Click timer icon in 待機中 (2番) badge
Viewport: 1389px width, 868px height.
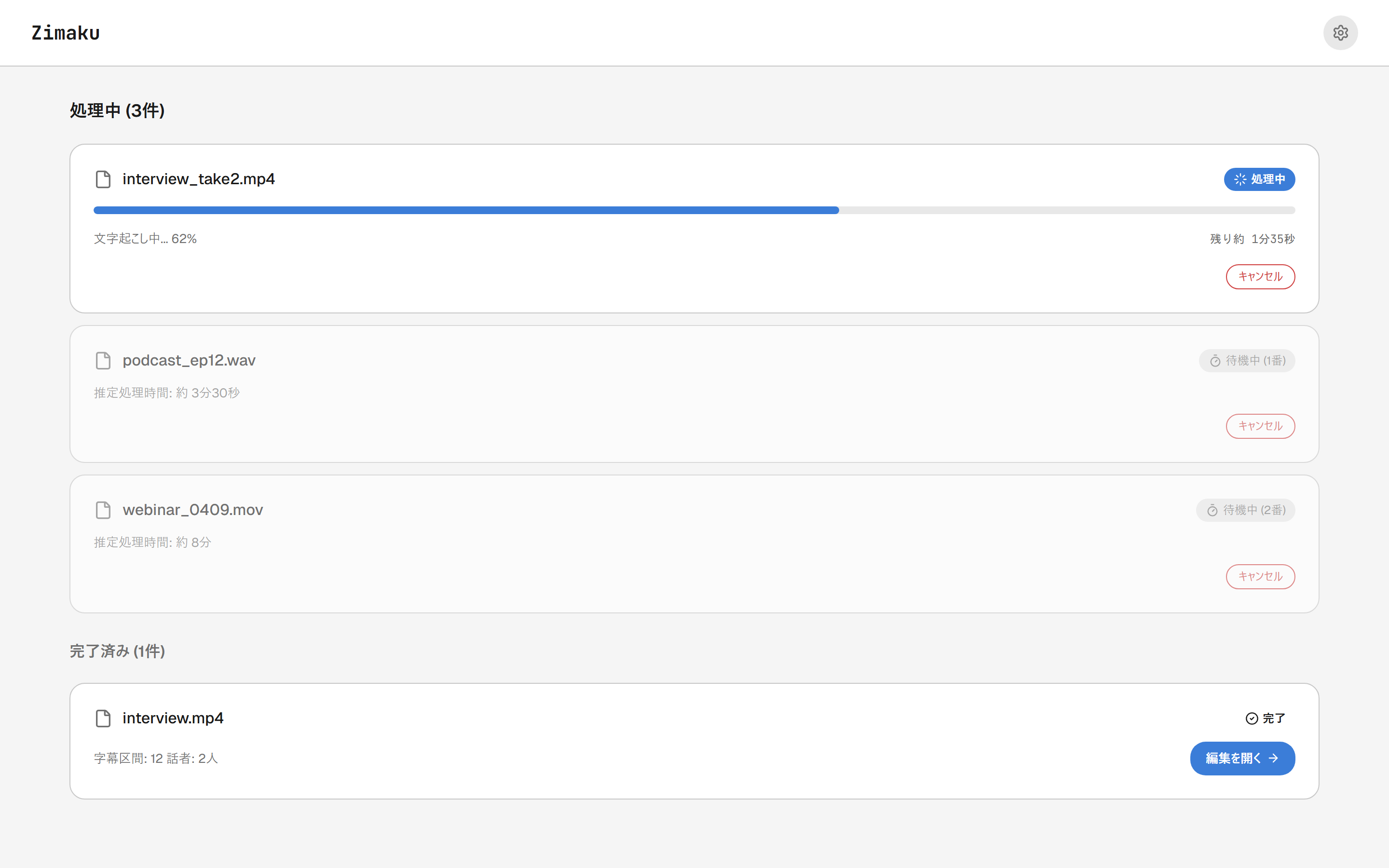pos(1212,510)
